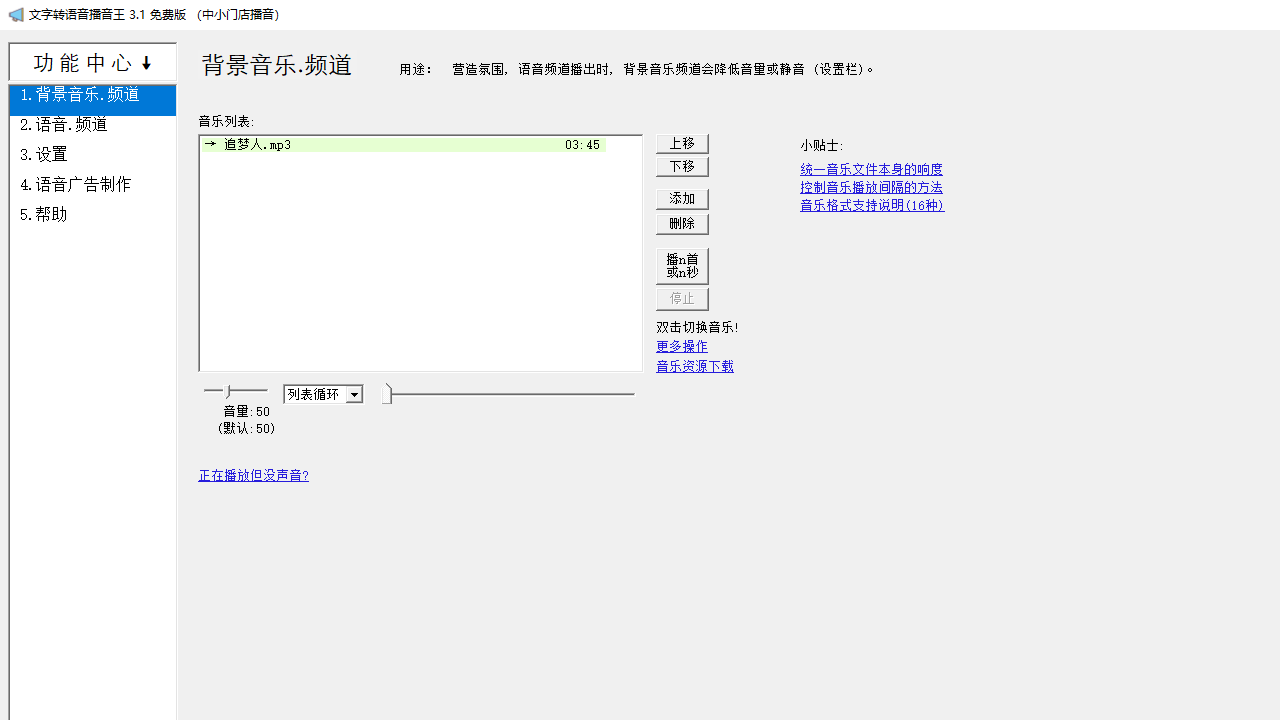Click the arrow marker beside 追梦人.mp3
The height and width of the screenshot is (720, 1280).
[x=210, y=145]
